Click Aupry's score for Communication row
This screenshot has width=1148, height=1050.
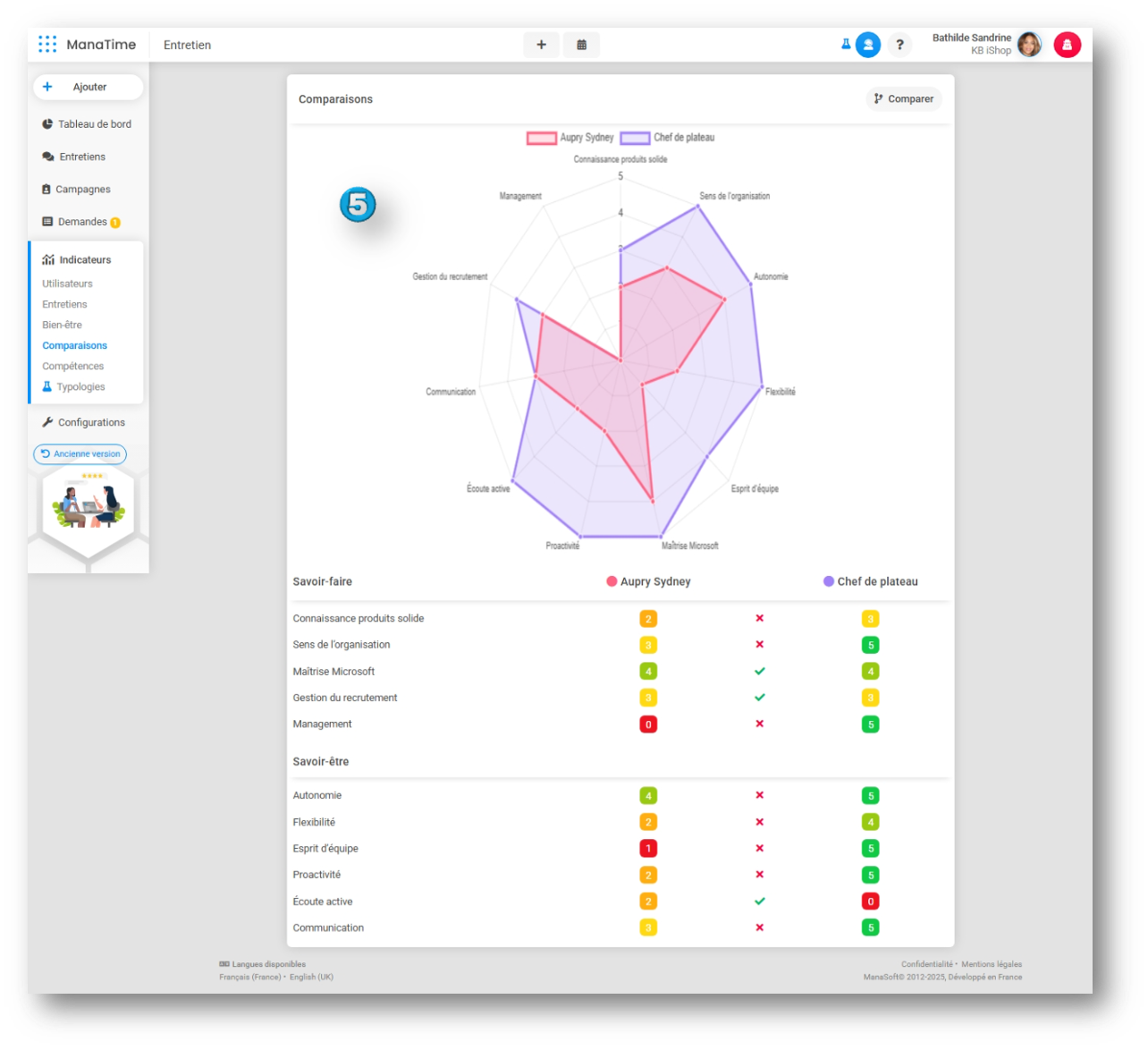pyautogui.click(x=648, y=927)
